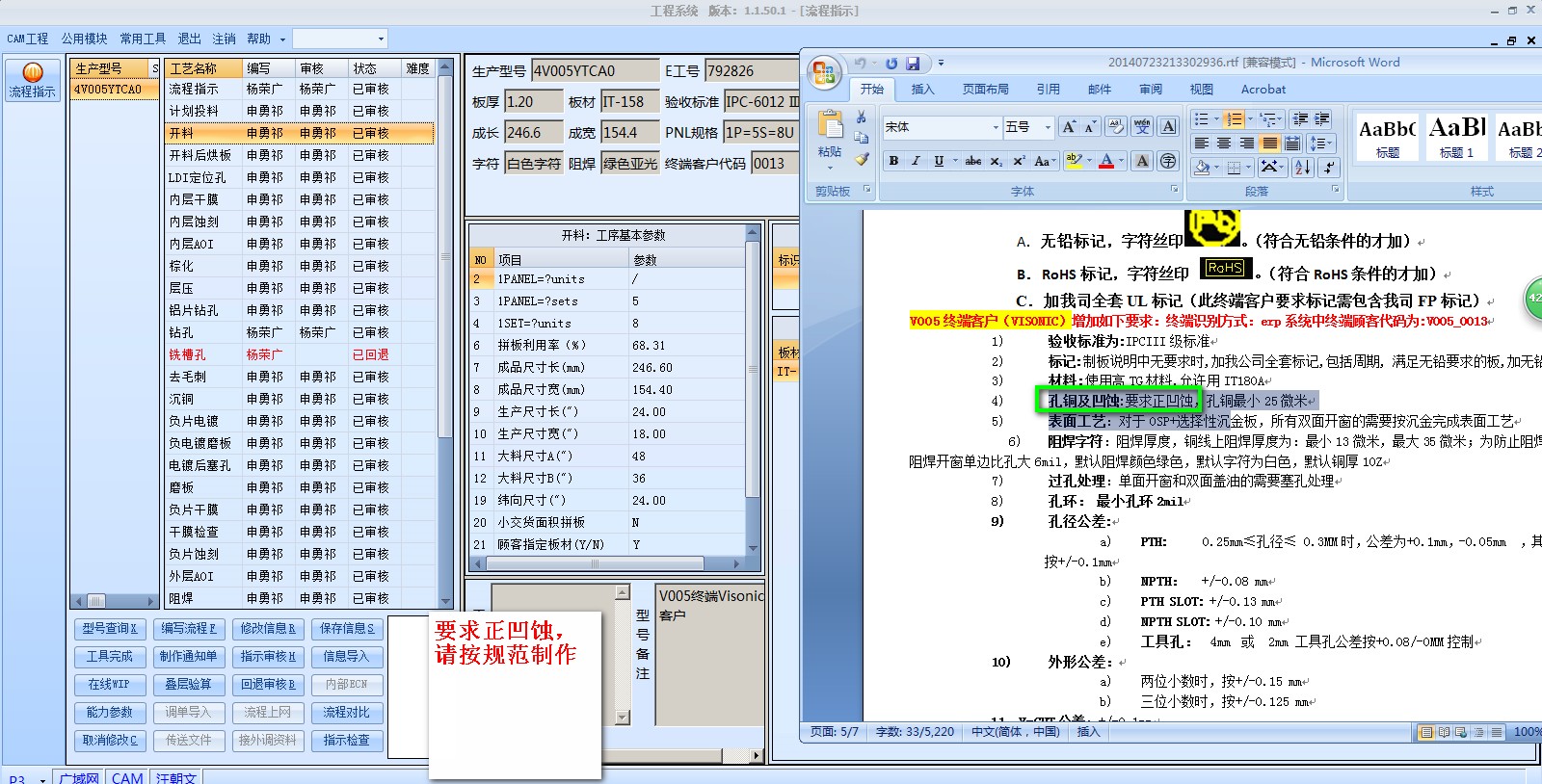
Task: Click the Save icon in Word's quick access toolbar
Action: pyautogui.click(x=912, y=64)
